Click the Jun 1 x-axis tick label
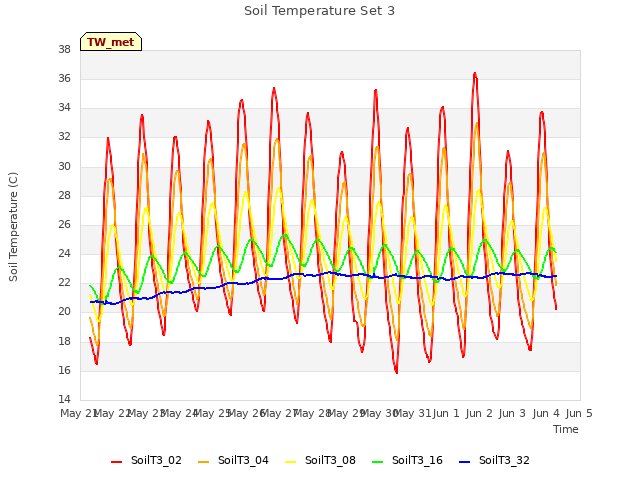 [x=446, y=413]
